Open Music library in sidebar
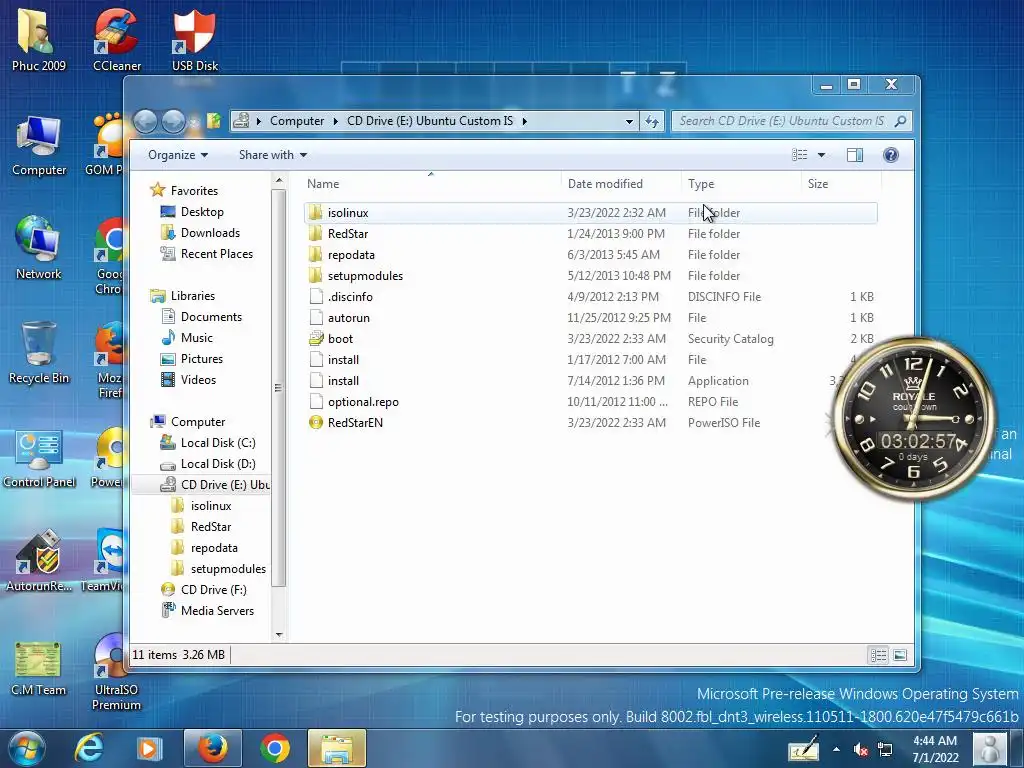 197,338
